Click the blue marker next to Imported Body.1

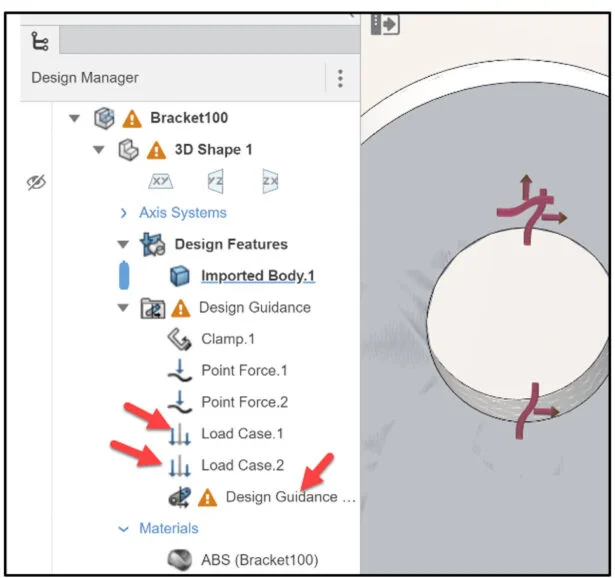124,275
